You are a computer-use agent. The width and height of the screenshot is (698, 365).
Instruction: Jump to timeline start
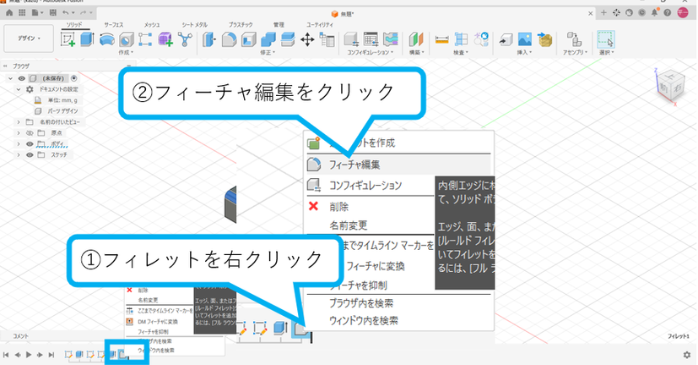tap(6, 355)
